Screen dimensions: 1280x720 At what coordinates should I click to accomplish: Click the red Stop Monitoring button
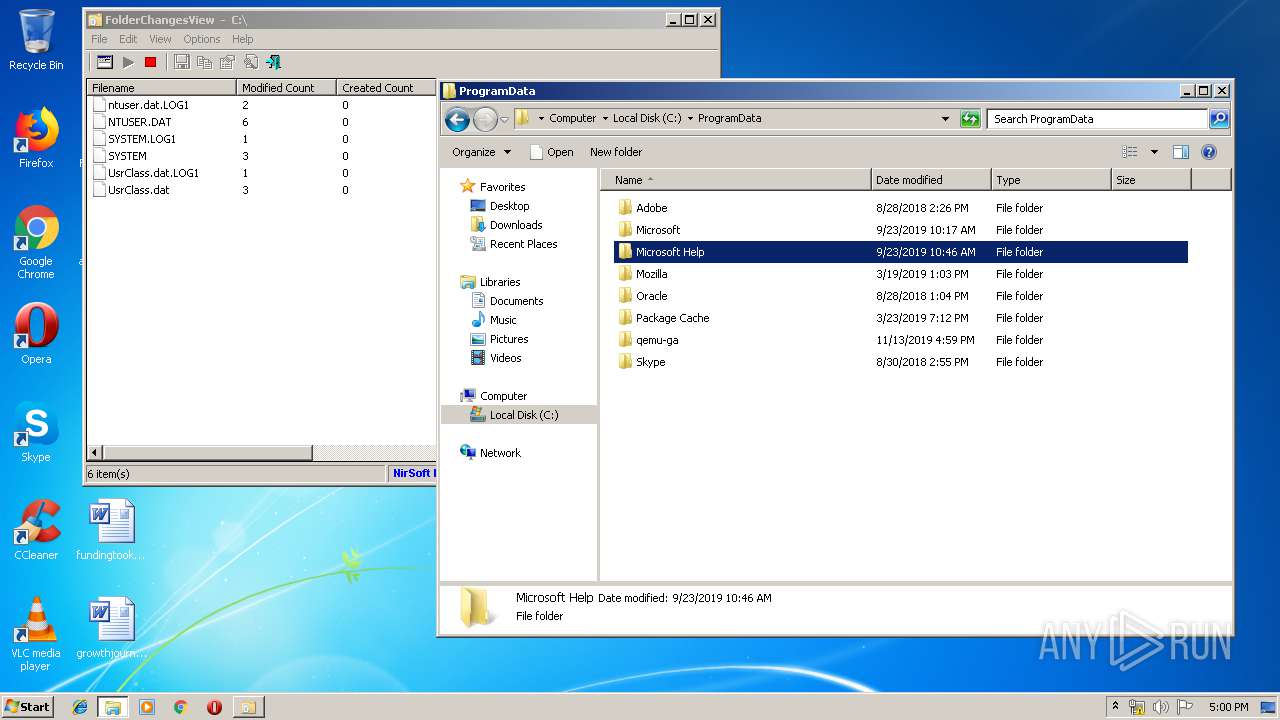[x=150, y=62]
